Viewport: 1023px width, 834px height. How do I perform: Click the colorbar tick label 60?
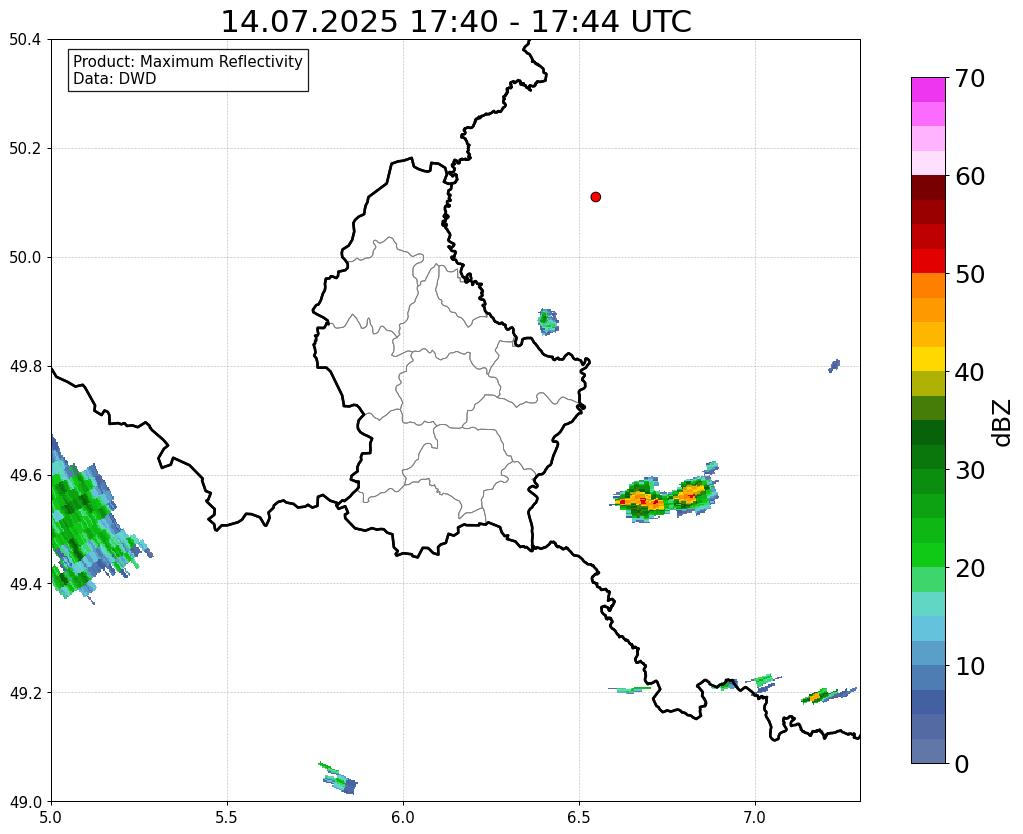click(970, 177)
